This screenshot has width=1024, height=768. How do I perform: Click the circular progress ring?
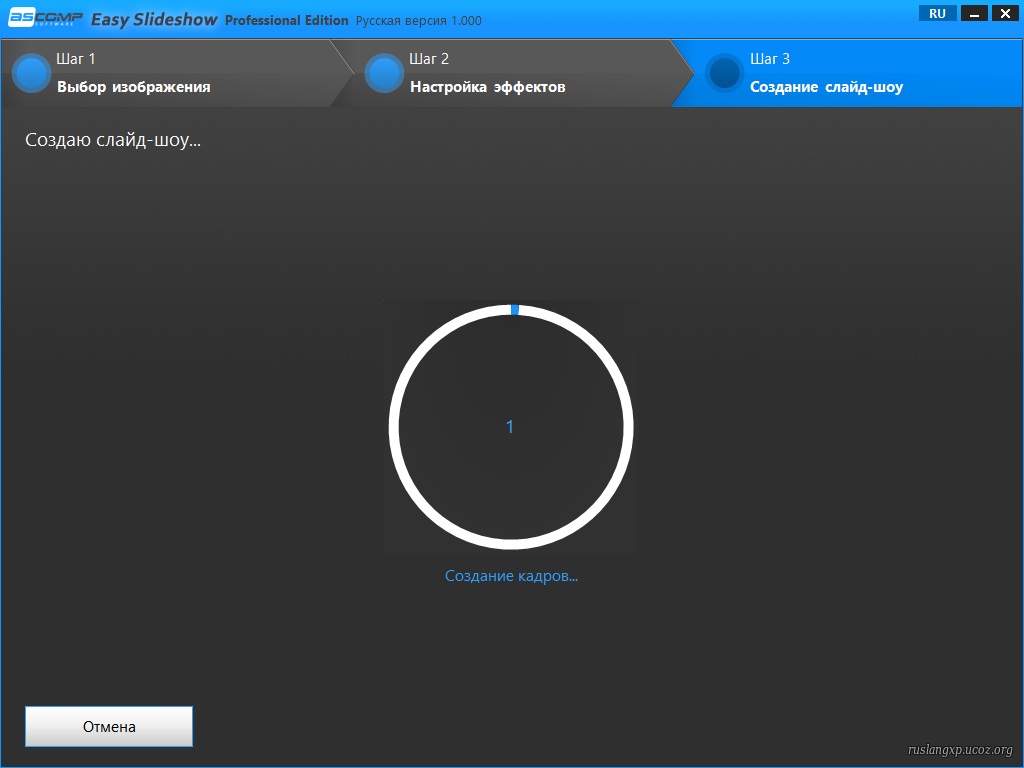[511, 426]
